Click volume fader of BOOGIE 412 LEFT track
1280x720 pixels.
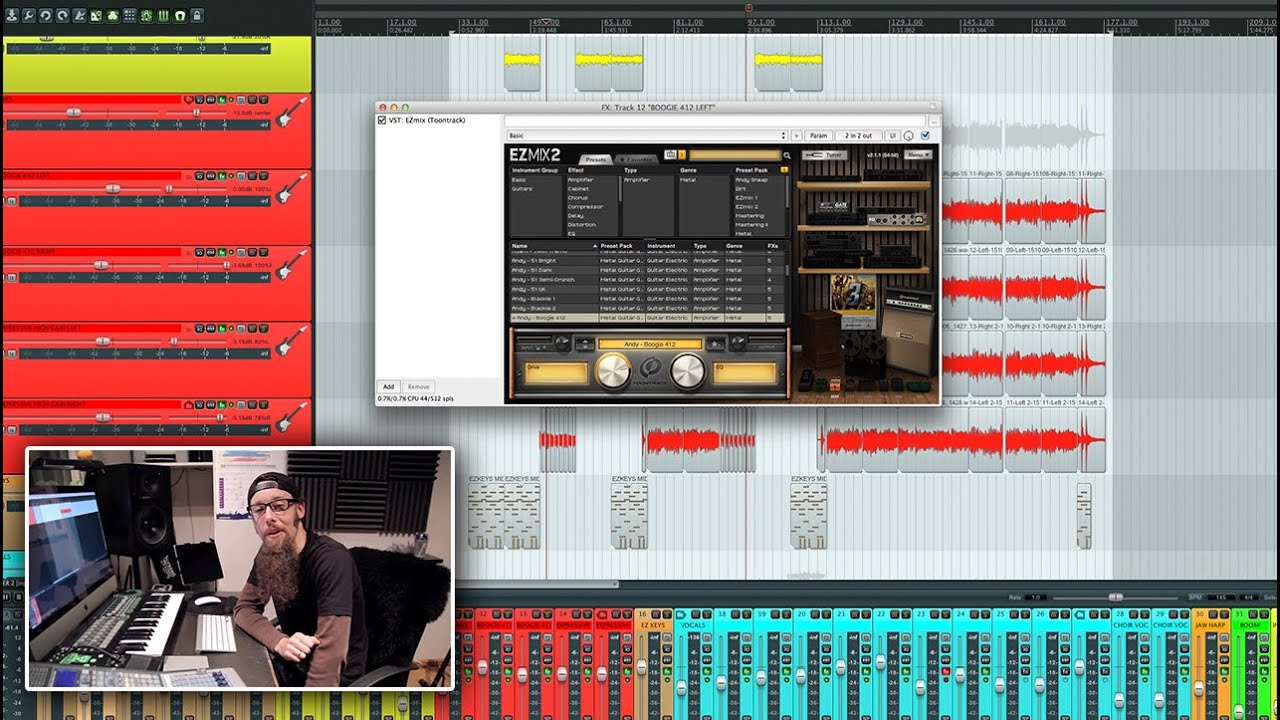(113, 189)
